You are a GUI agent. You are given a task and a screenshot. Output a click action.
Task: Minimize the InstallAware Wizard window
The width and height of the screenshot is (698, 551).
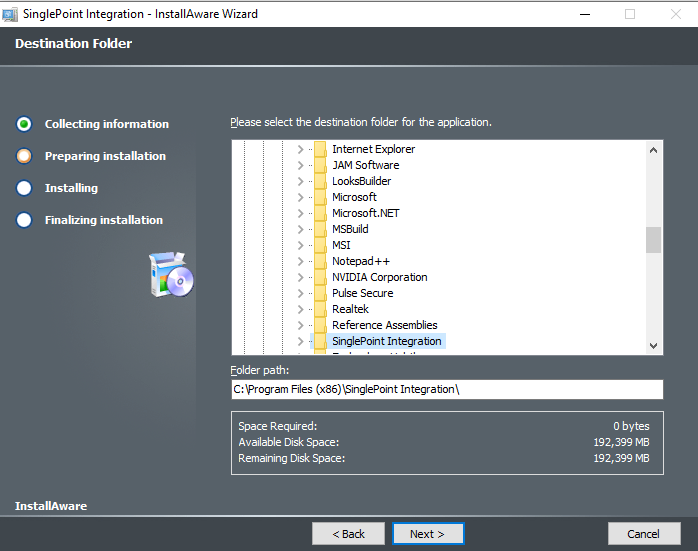tap(585, 14)
